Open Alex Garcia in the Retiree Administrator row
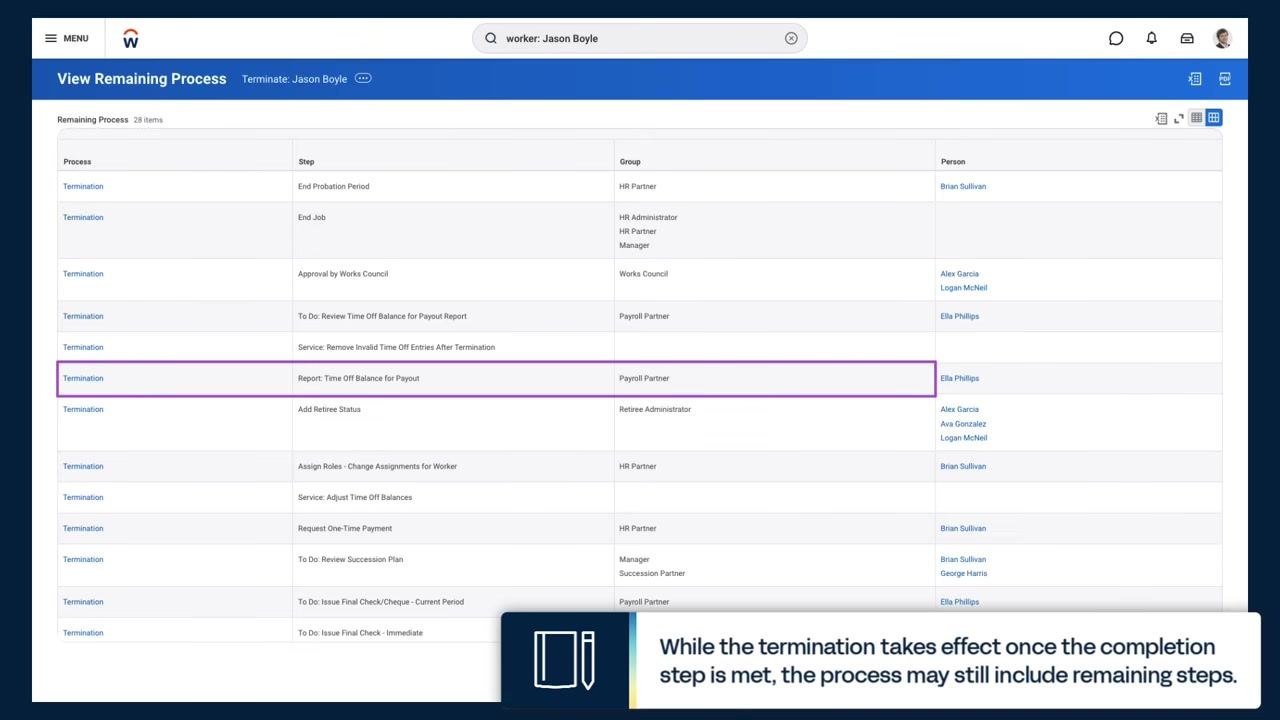 [960, 409]
